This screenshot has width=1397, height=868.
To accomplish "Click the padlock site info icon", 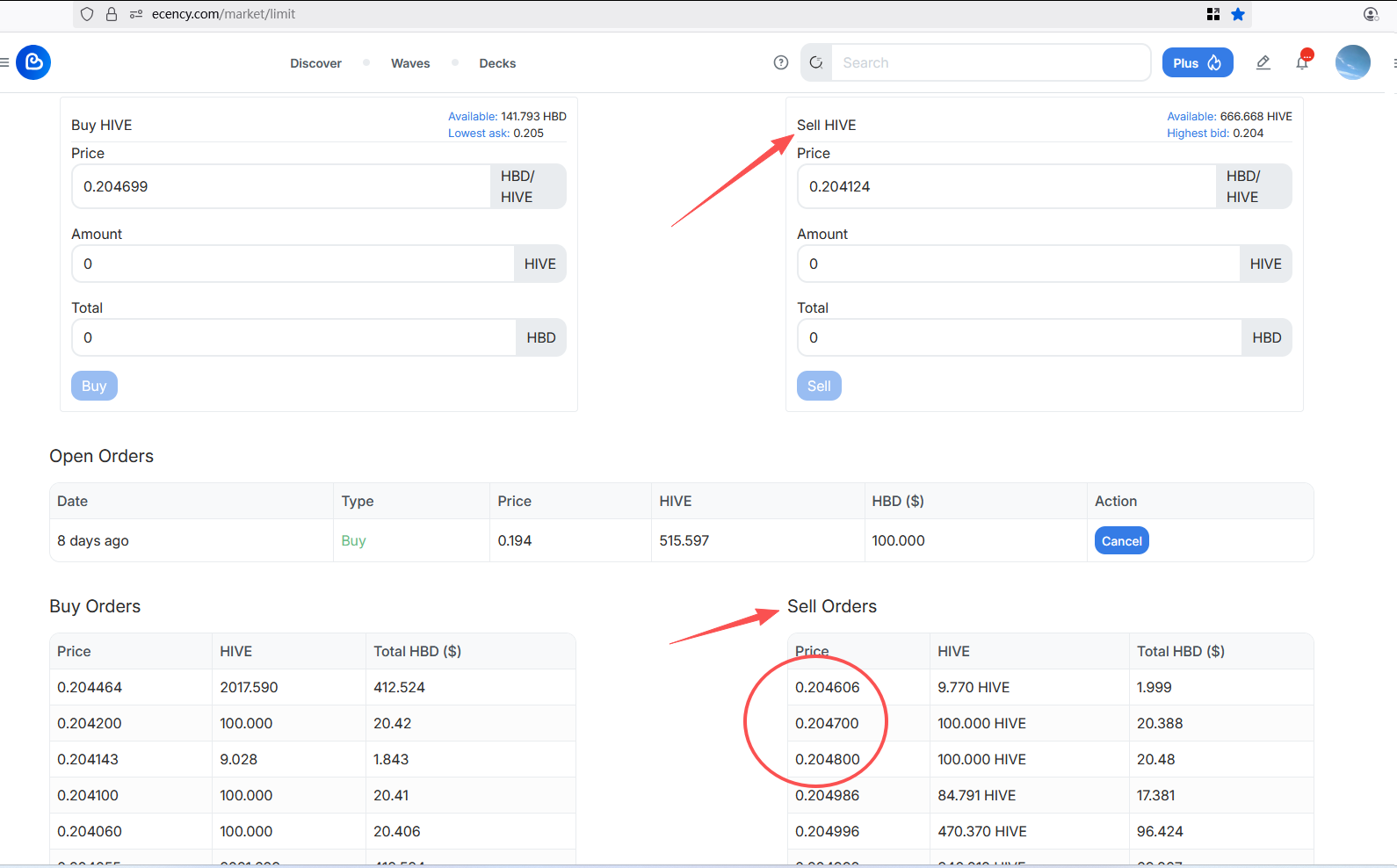I will pyautogui.click(x=112, y=14).
